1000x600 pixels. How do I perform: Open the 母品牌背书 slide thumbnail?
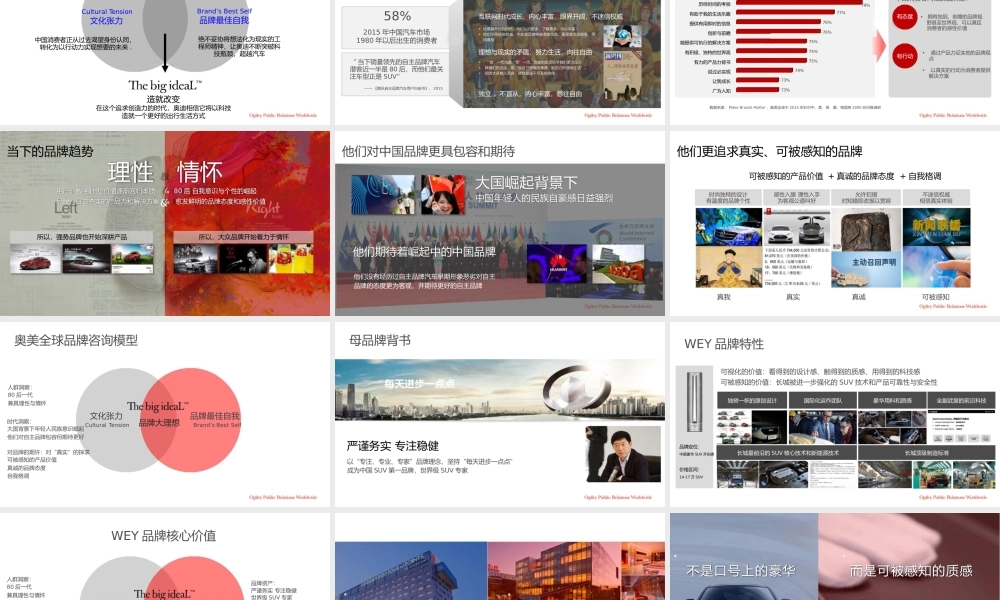click(499, 413)
